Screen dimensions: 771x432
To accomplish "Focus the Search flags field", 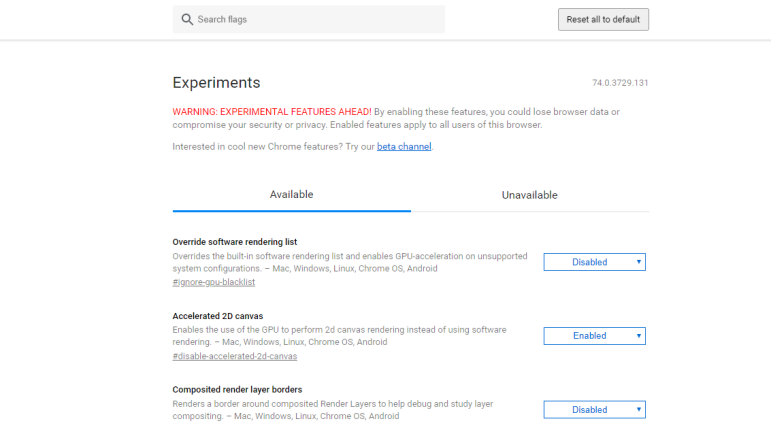I will pyautogui.click(x=309, y=20).
